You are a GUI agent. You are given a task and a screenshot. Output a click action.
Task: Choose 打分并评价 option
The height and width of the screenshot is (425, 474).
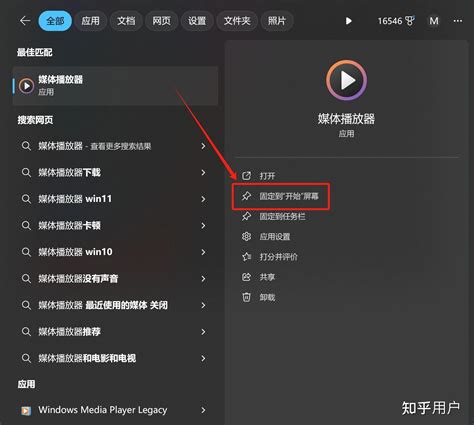click(x=278, y=257)
